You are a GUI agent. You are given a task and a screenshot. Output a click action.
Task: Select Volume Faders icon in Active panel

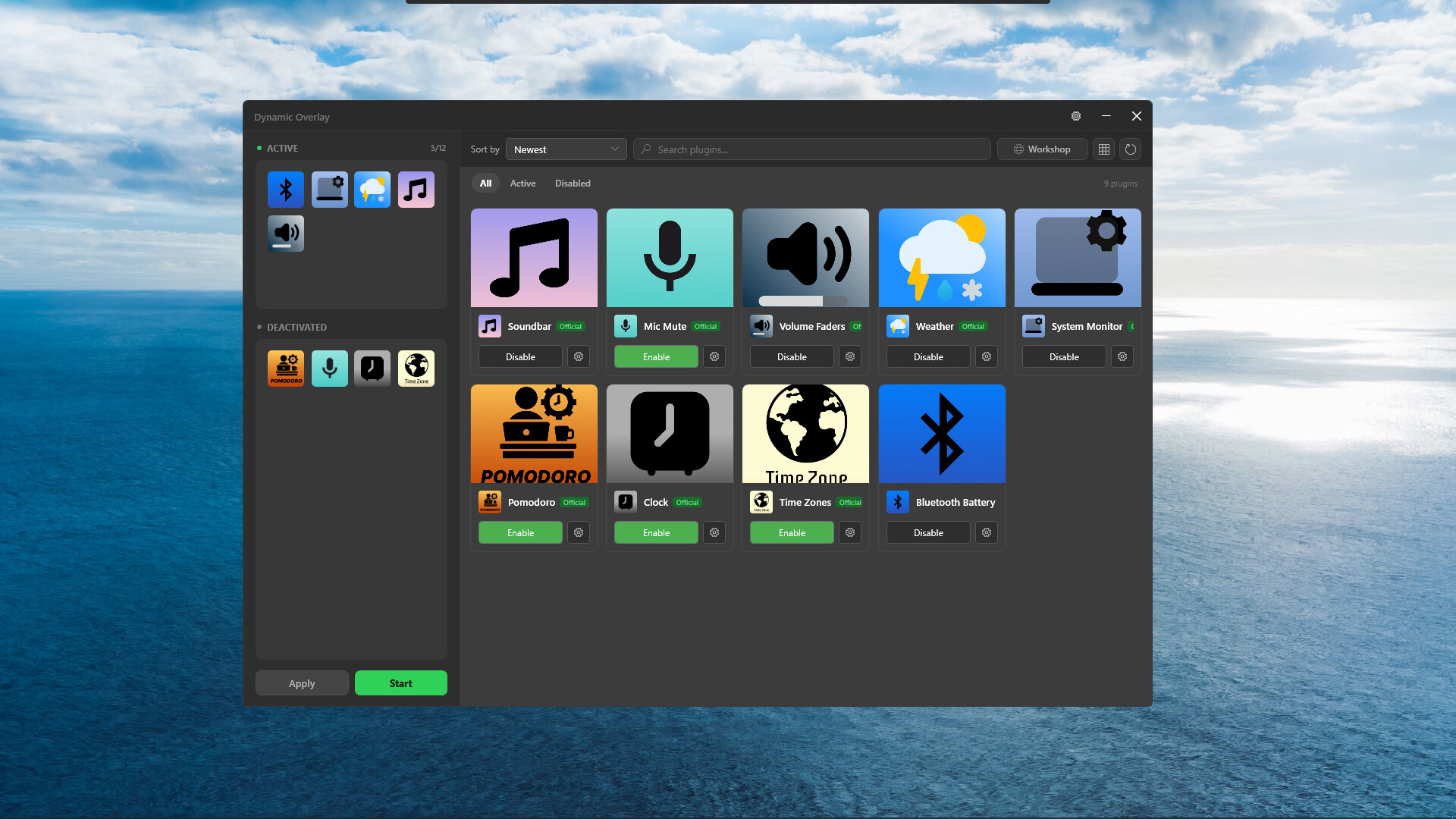coord(286,234)
